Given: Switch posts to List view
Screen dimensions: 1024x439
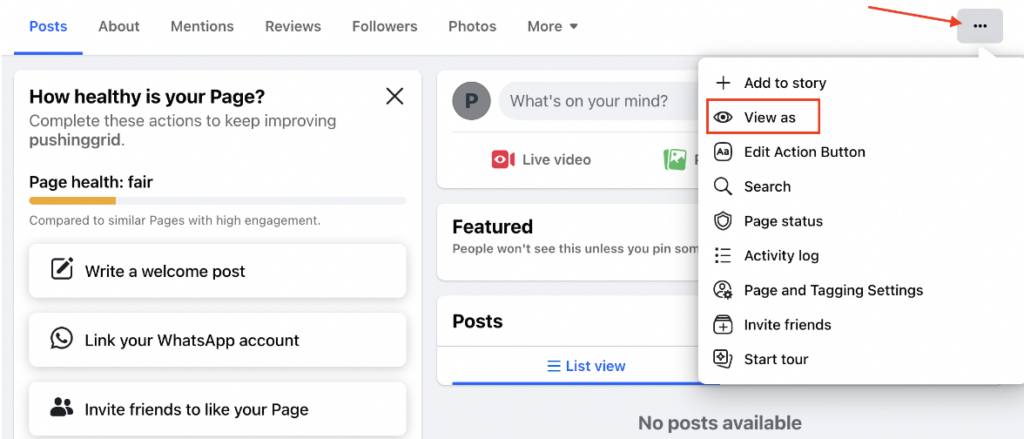Looking at the screenshot, I should click(586, 366).
